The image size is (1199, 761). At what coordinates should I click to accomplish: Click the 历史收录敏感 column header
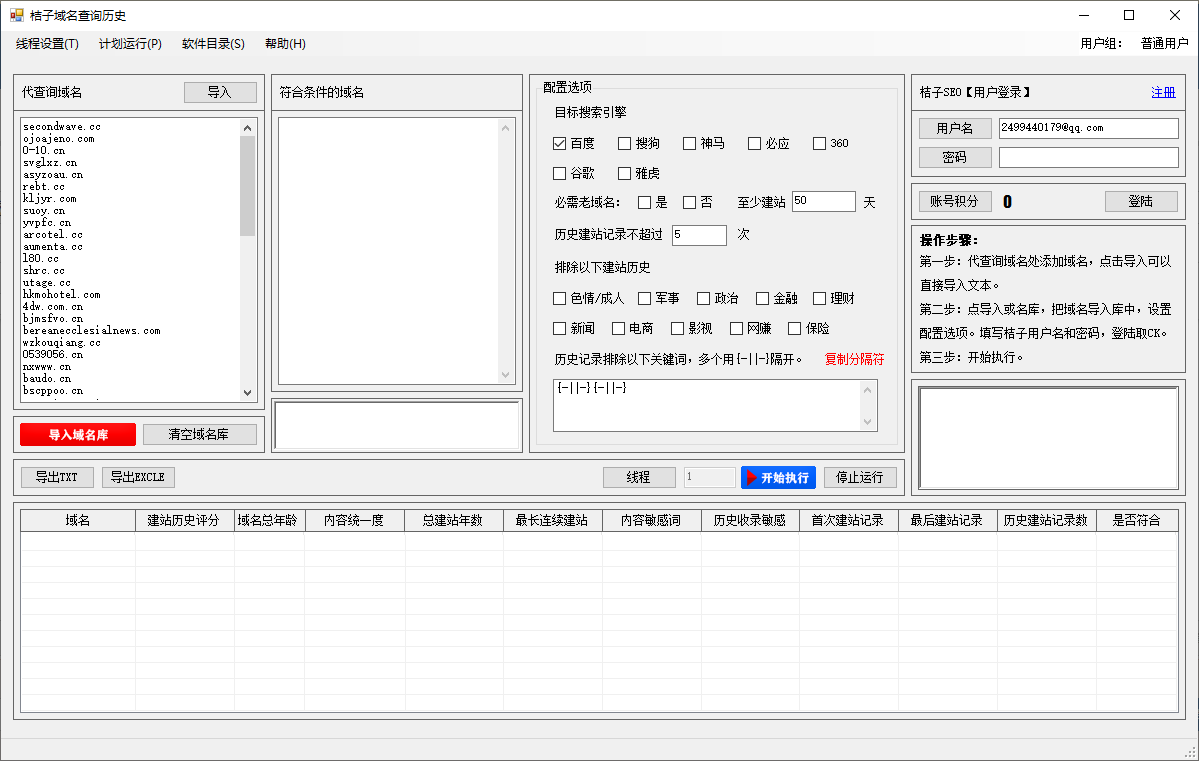pos(750,521)
